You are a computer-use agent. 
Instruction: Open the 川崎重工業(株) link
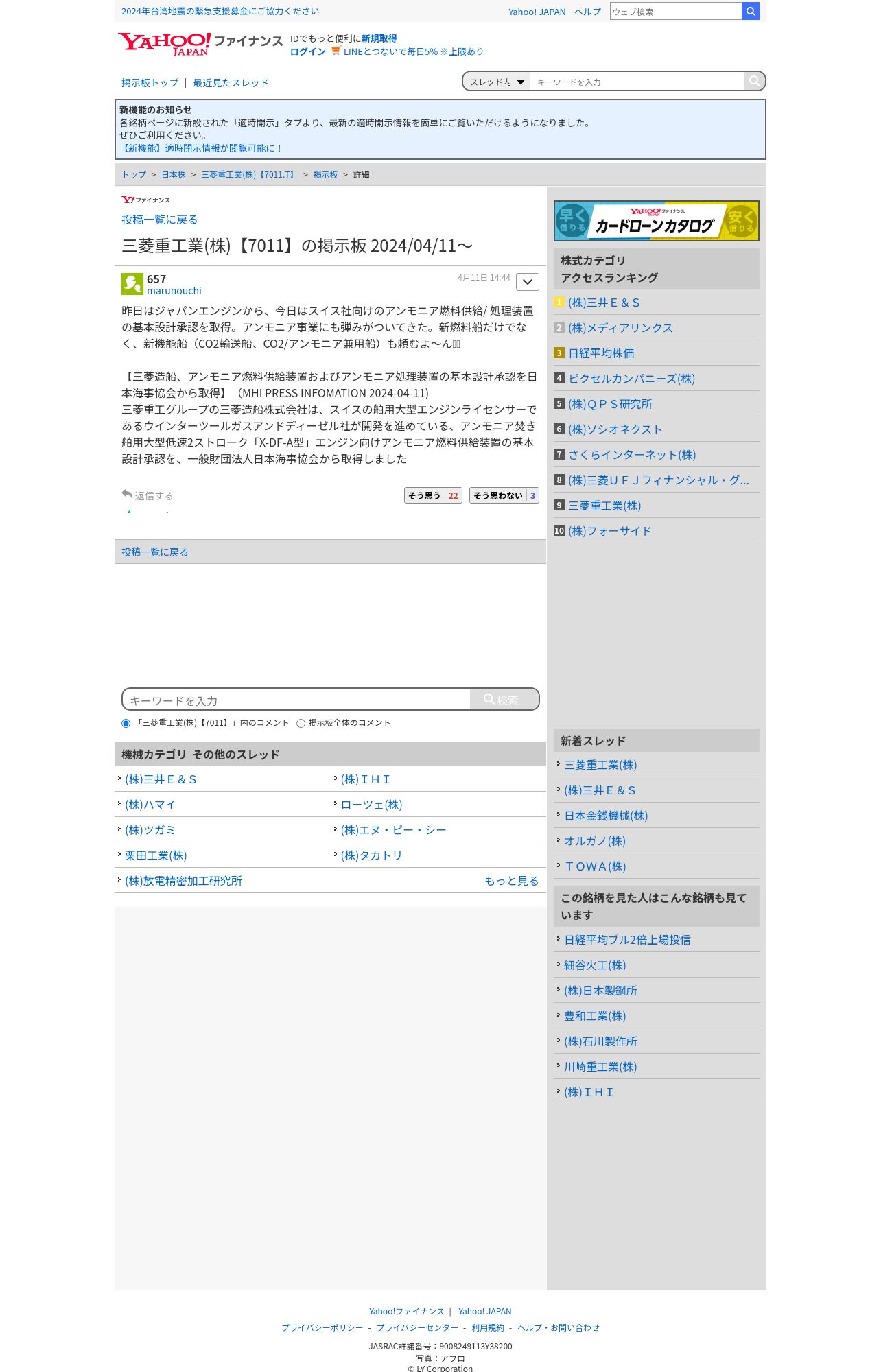600,1067
